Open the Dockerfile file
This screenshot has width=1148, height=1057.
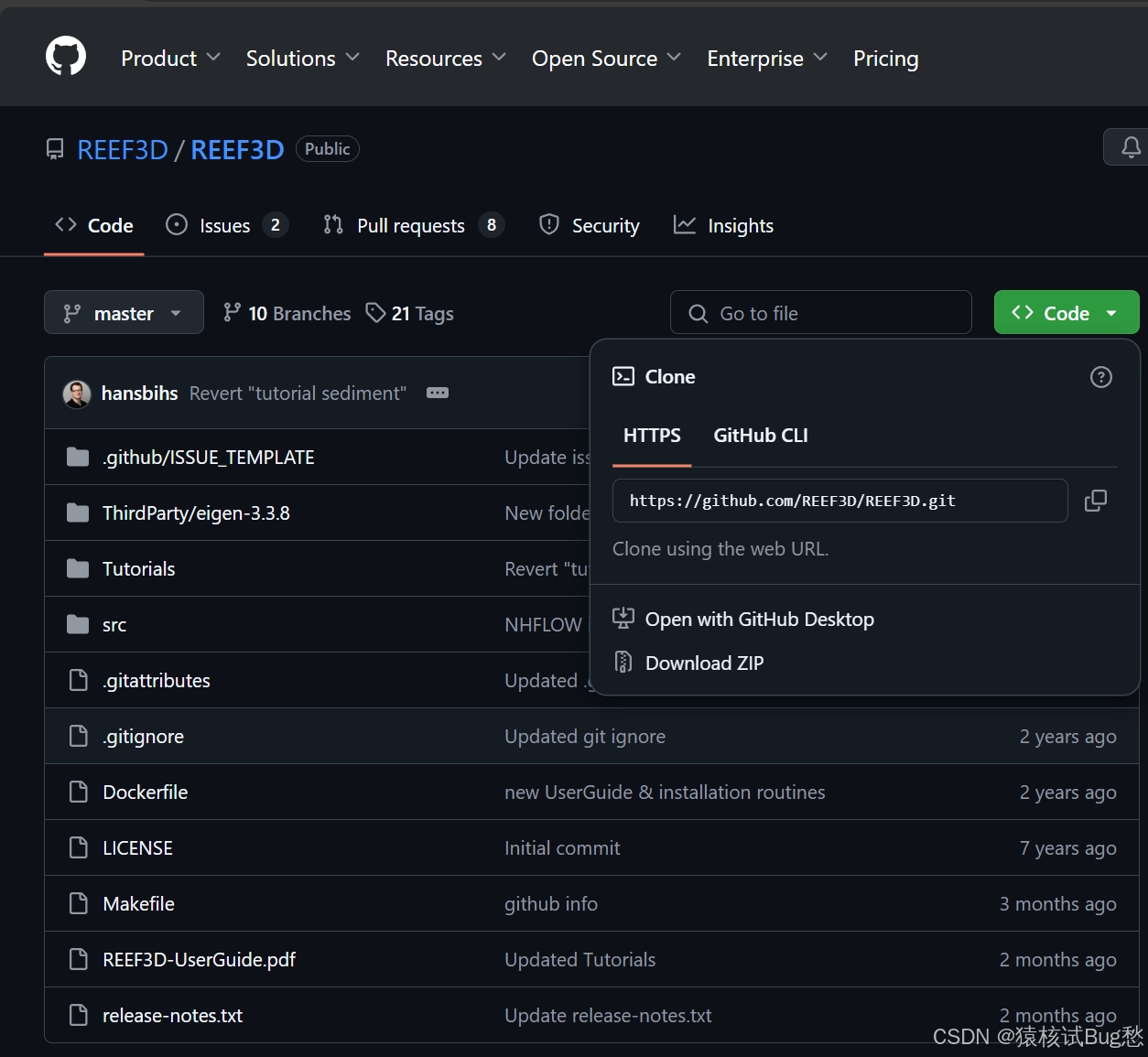coord(145,792)
